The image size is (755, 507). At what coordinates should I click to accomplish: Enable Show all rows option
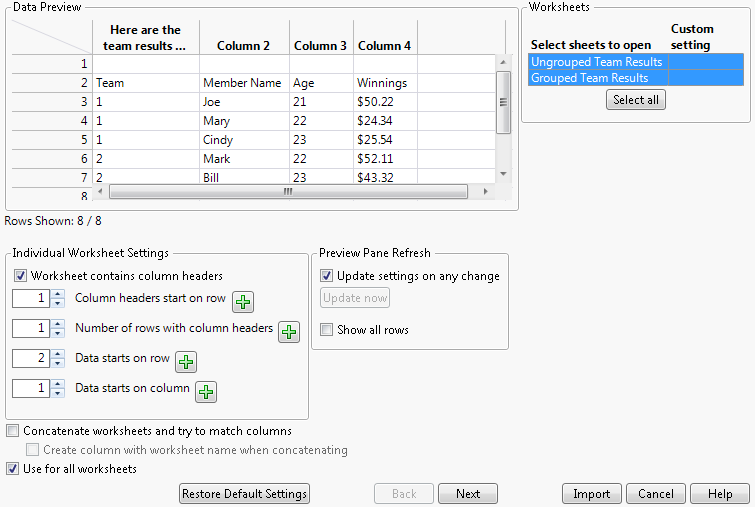point(327,330)
